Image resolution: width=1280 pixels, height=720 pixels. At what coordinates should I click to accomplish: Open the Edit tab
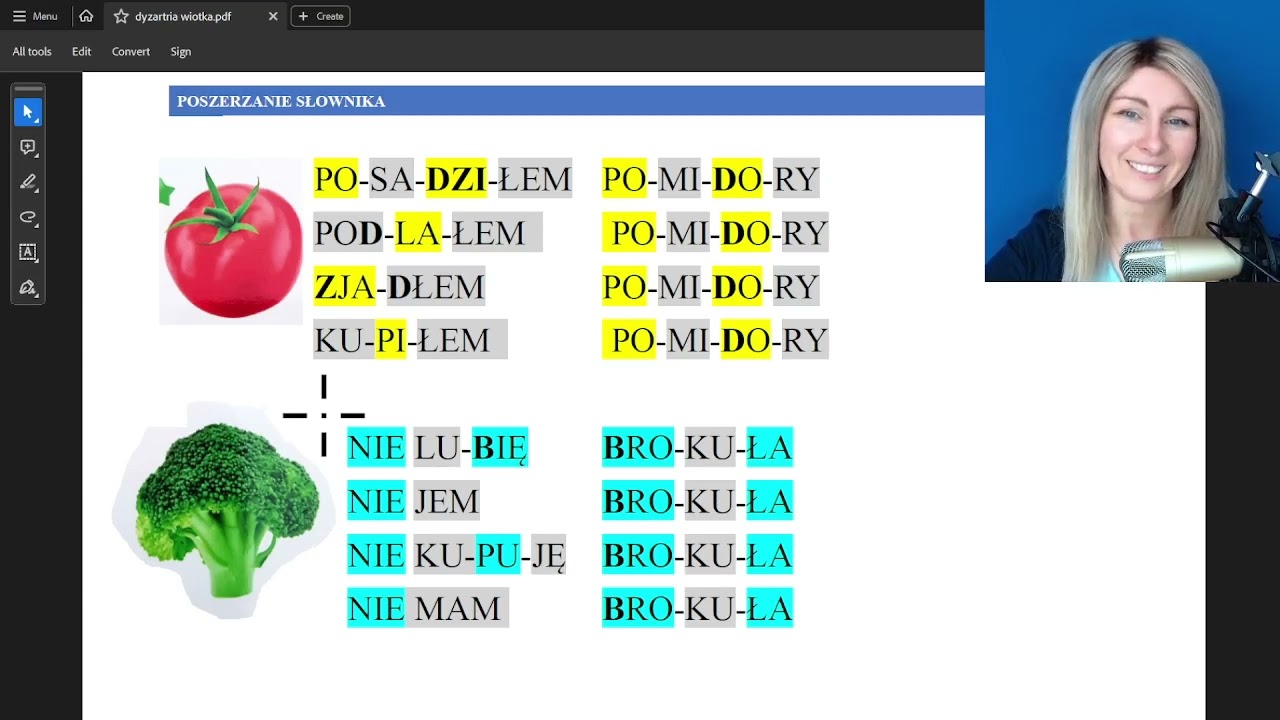(81, 51)
